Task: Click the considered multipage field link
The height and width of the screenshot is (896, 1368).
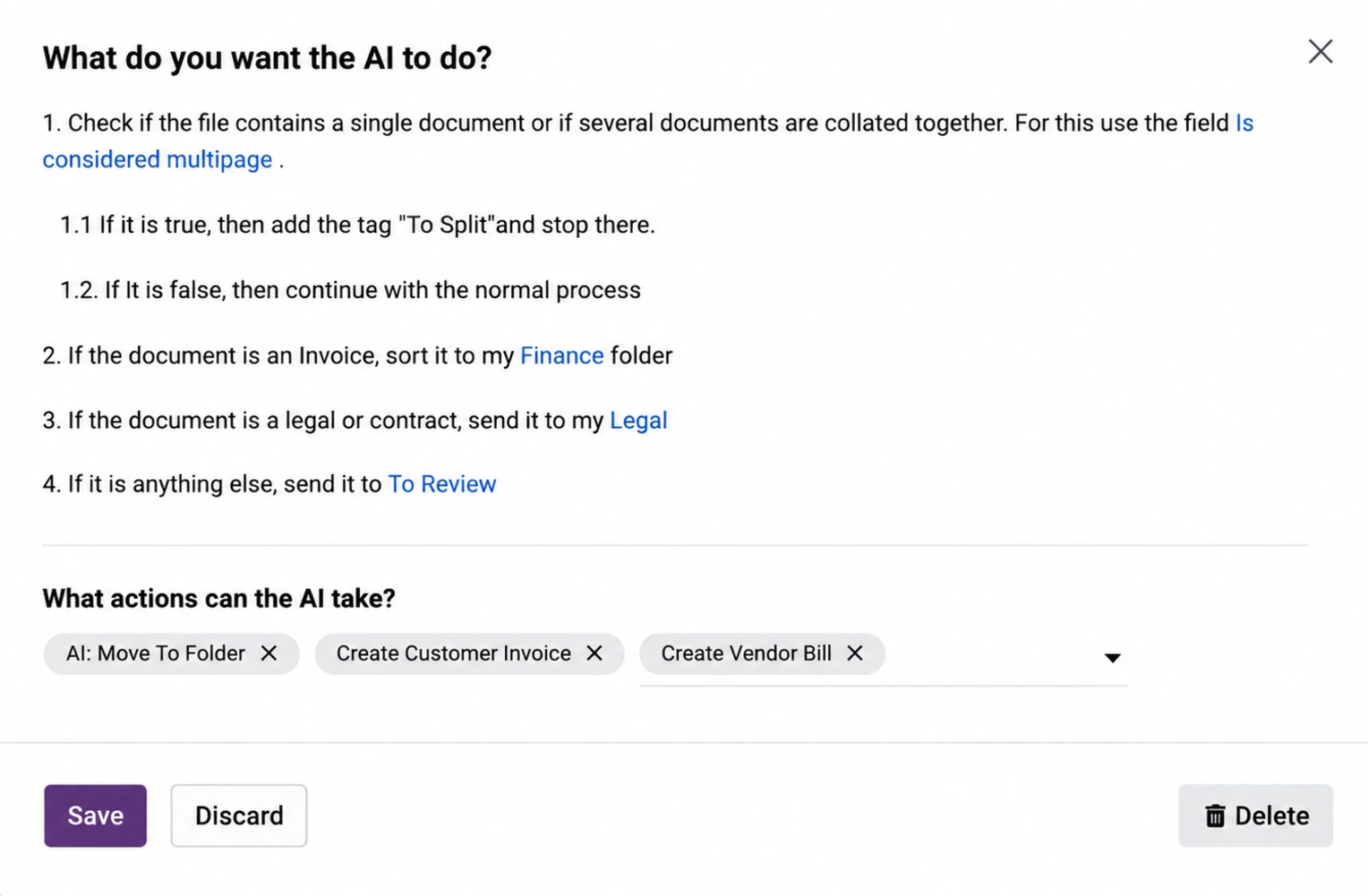Action: click(158, 159)
